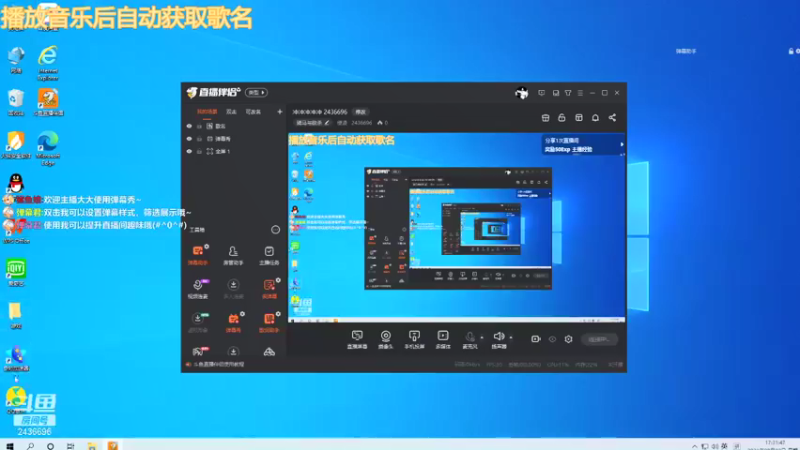The width and height of the screenshot is (800, 450).
Task: Open the Internet Explorer desktop icon
Action: pos(48,63)
